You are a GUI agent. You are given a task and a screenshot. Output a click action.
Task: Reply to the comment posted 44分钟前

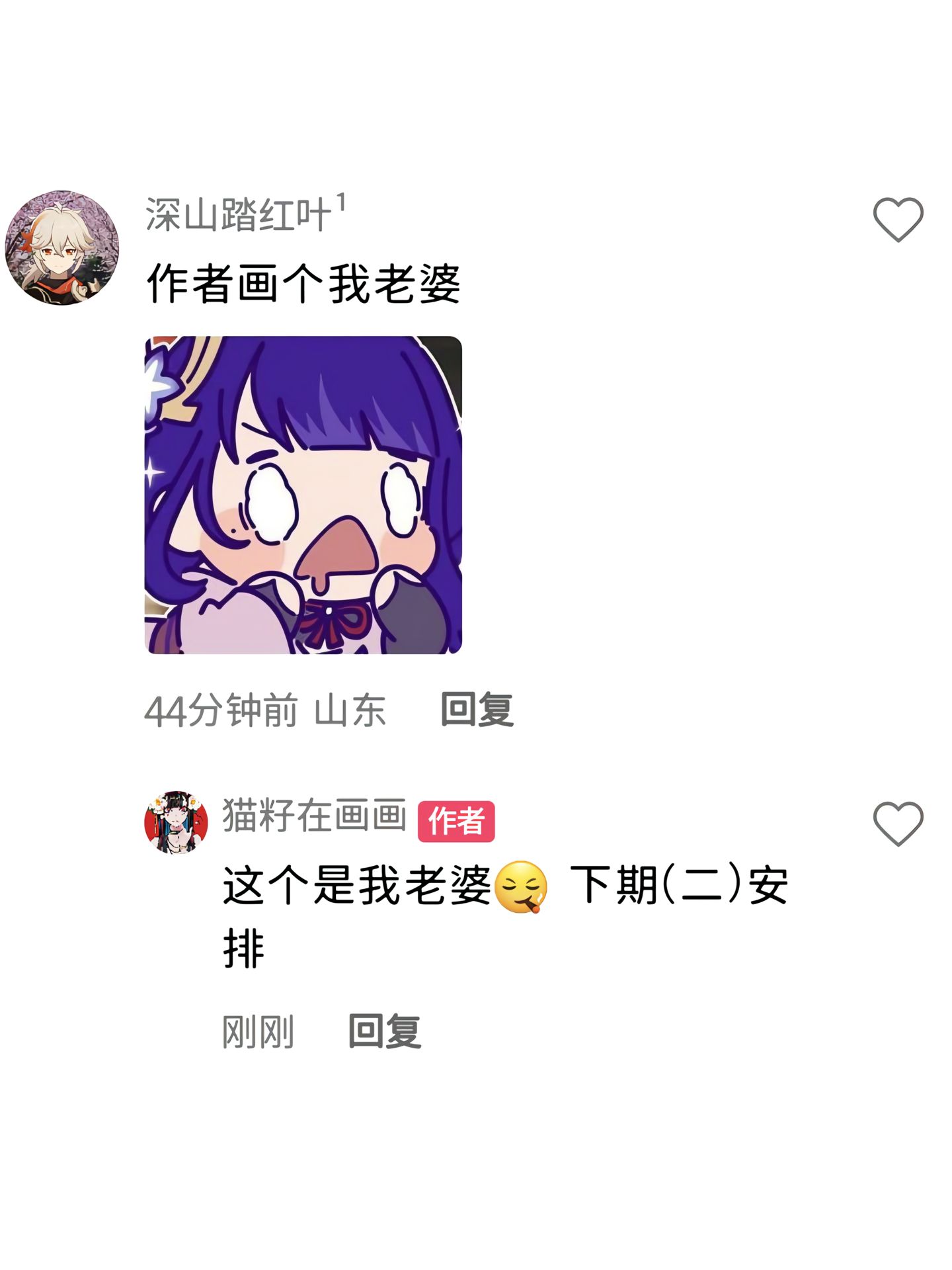point(477,710)
